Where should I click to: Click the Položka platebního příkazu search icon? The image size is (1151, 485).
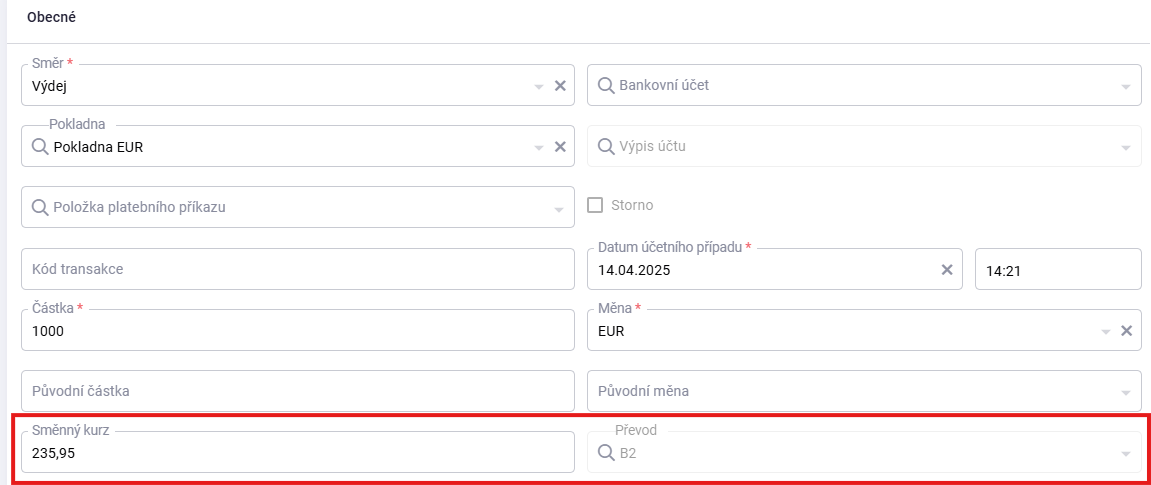click(x=40, y=207)
